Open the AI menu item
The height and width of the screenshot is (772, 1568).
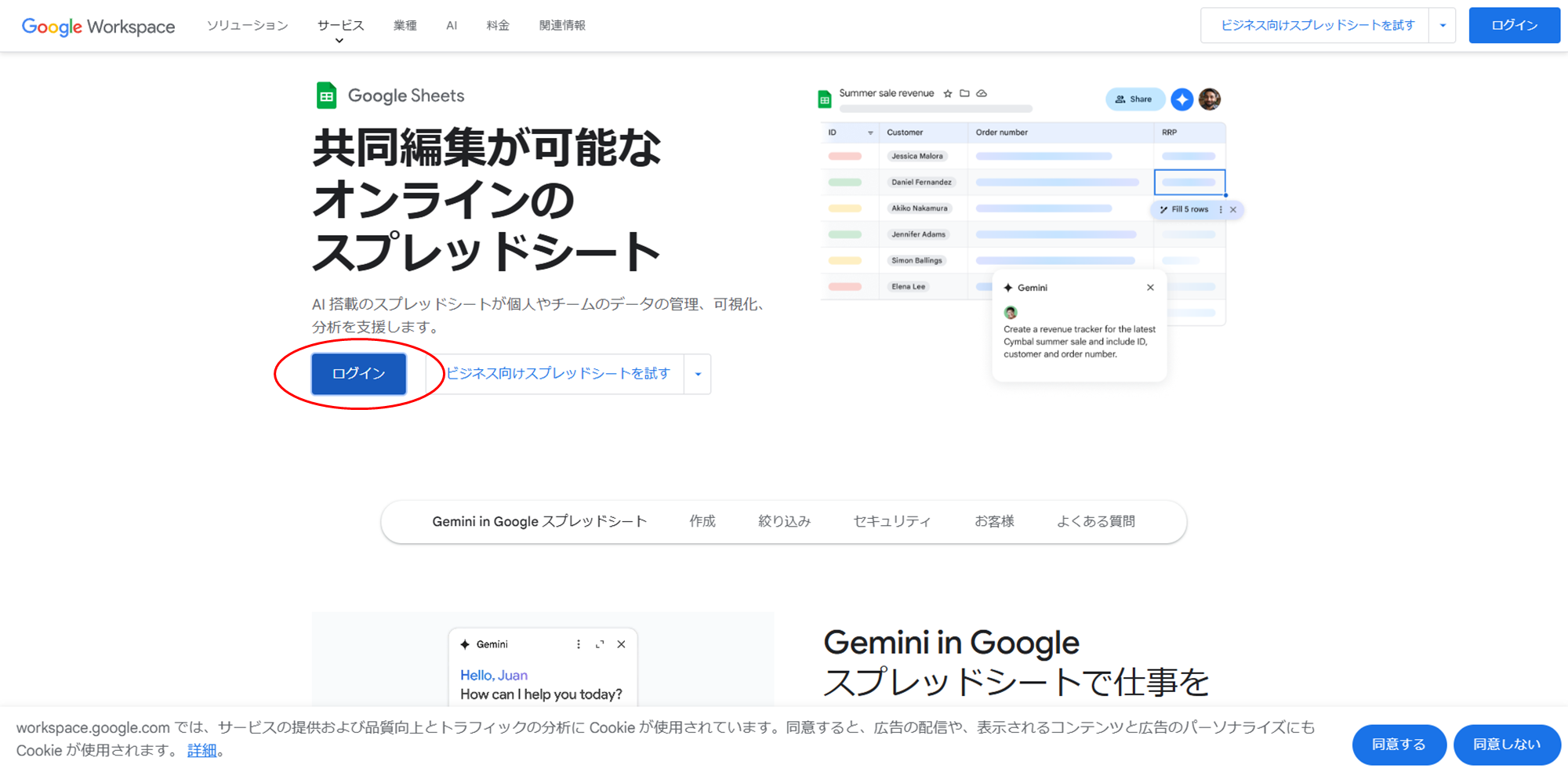pyautogui.click(x=452, y=26)
